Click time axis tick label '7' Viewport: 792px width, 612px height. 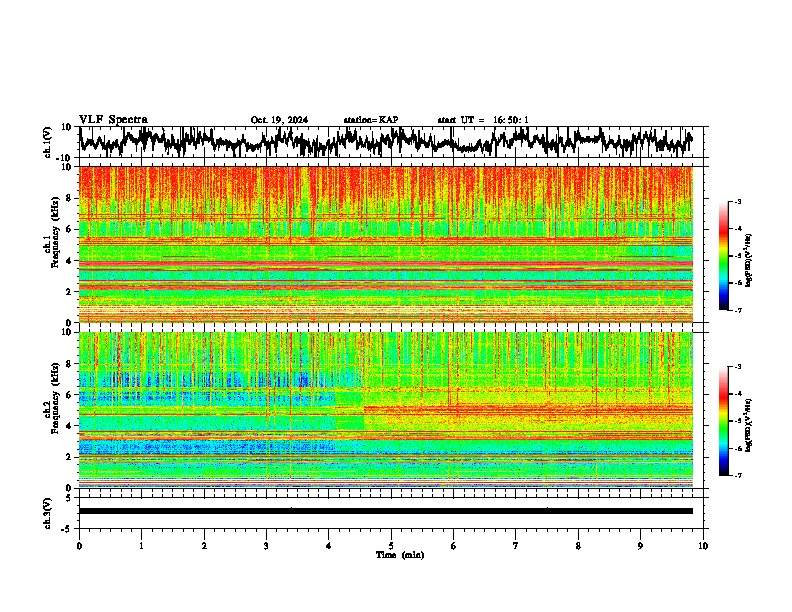click(516, 546)
